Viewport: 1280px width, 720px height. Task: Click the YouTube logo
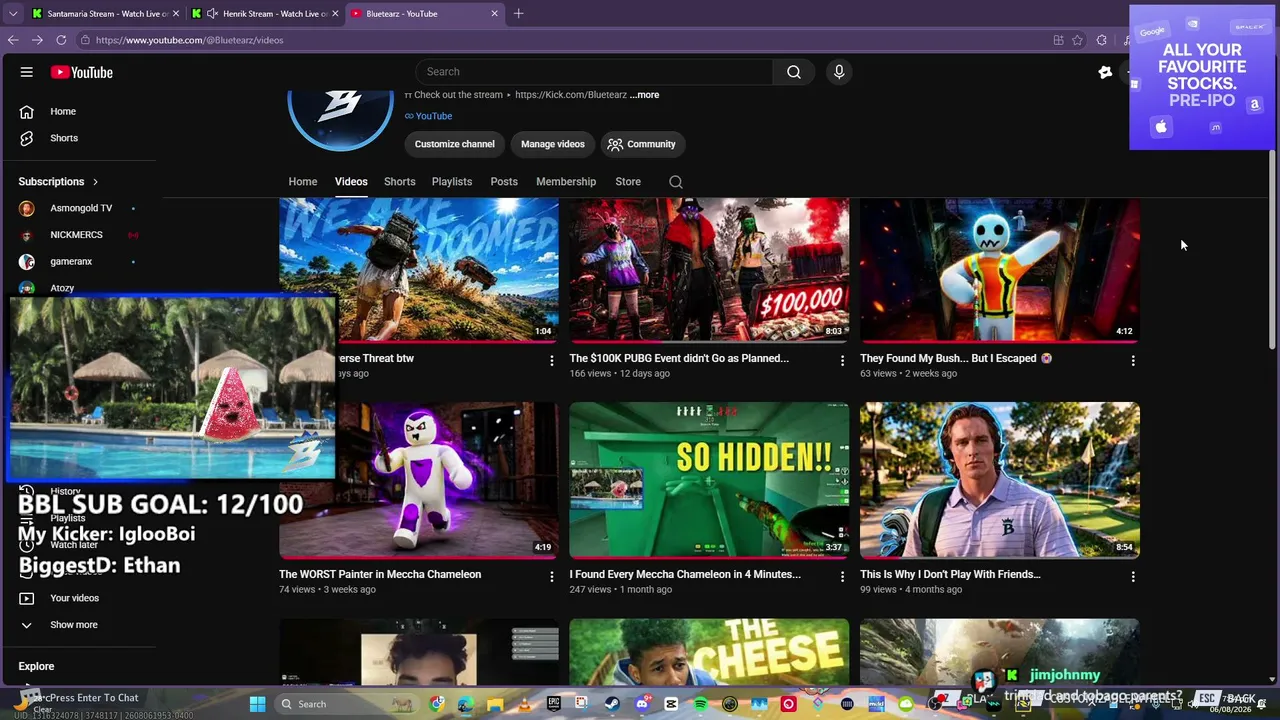82,72
